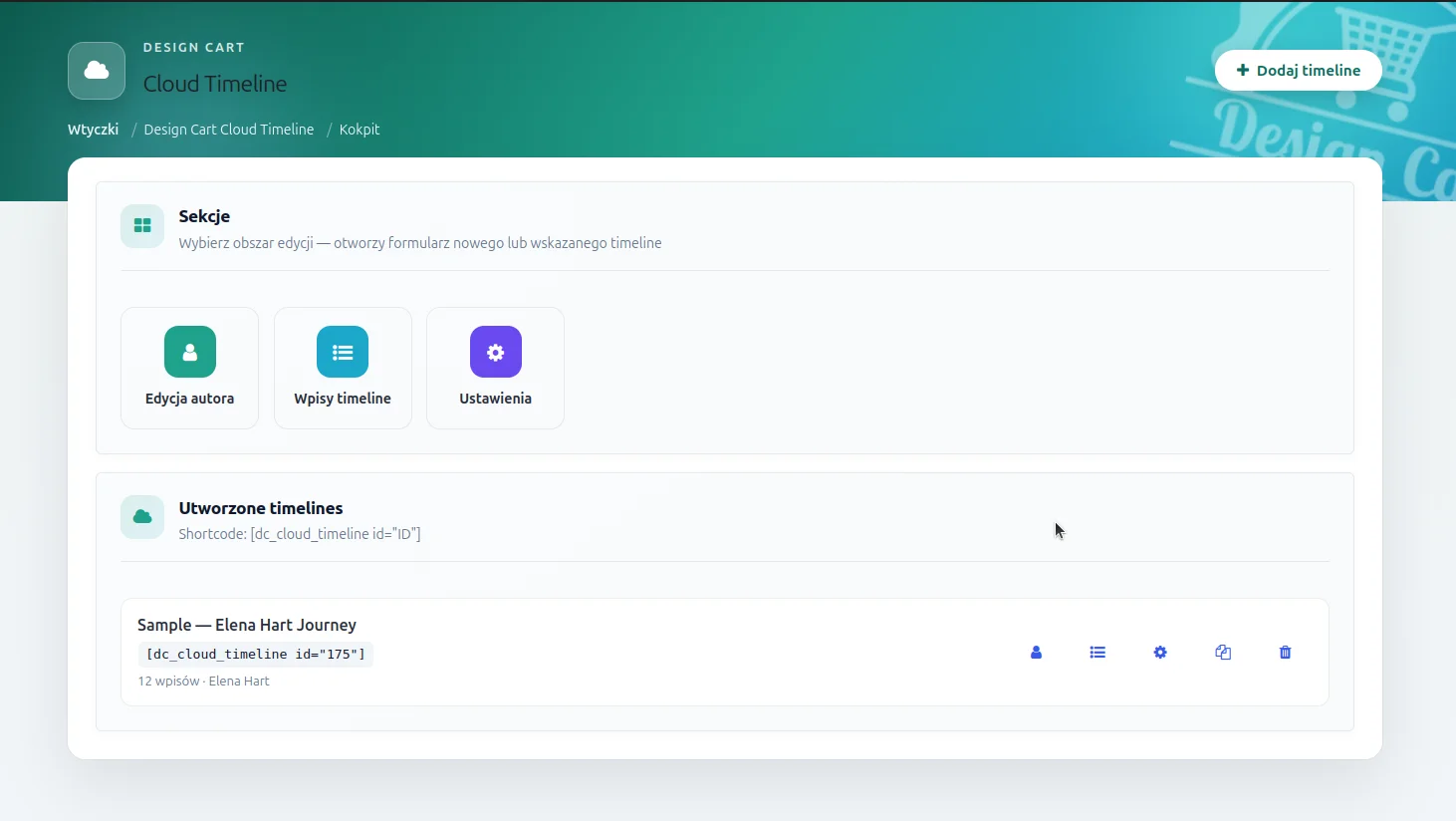Open entries list for Elena Hart timeline
Viewport: 1456px width, 821px height.
1097,653
